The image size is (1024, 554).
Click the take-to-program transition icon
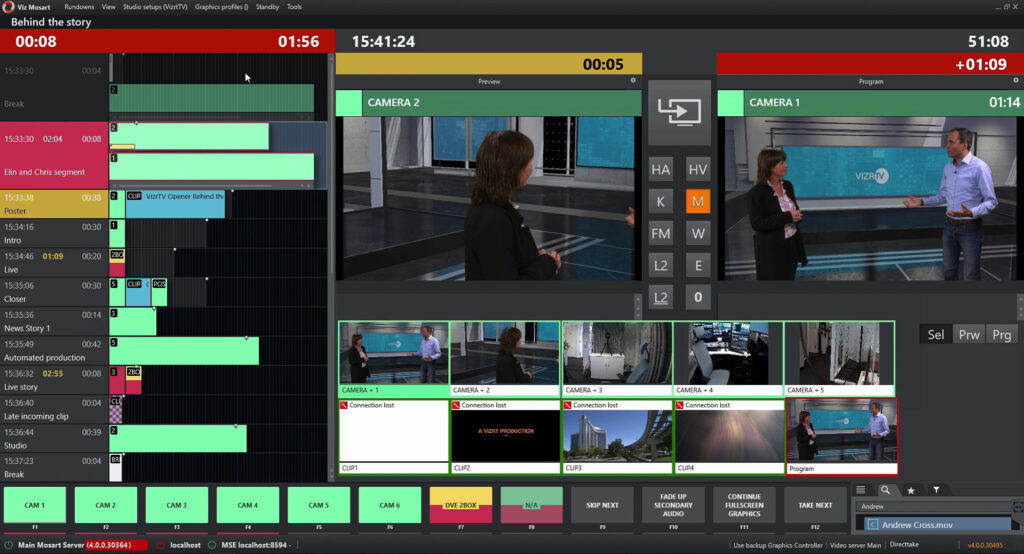[679, 112]
